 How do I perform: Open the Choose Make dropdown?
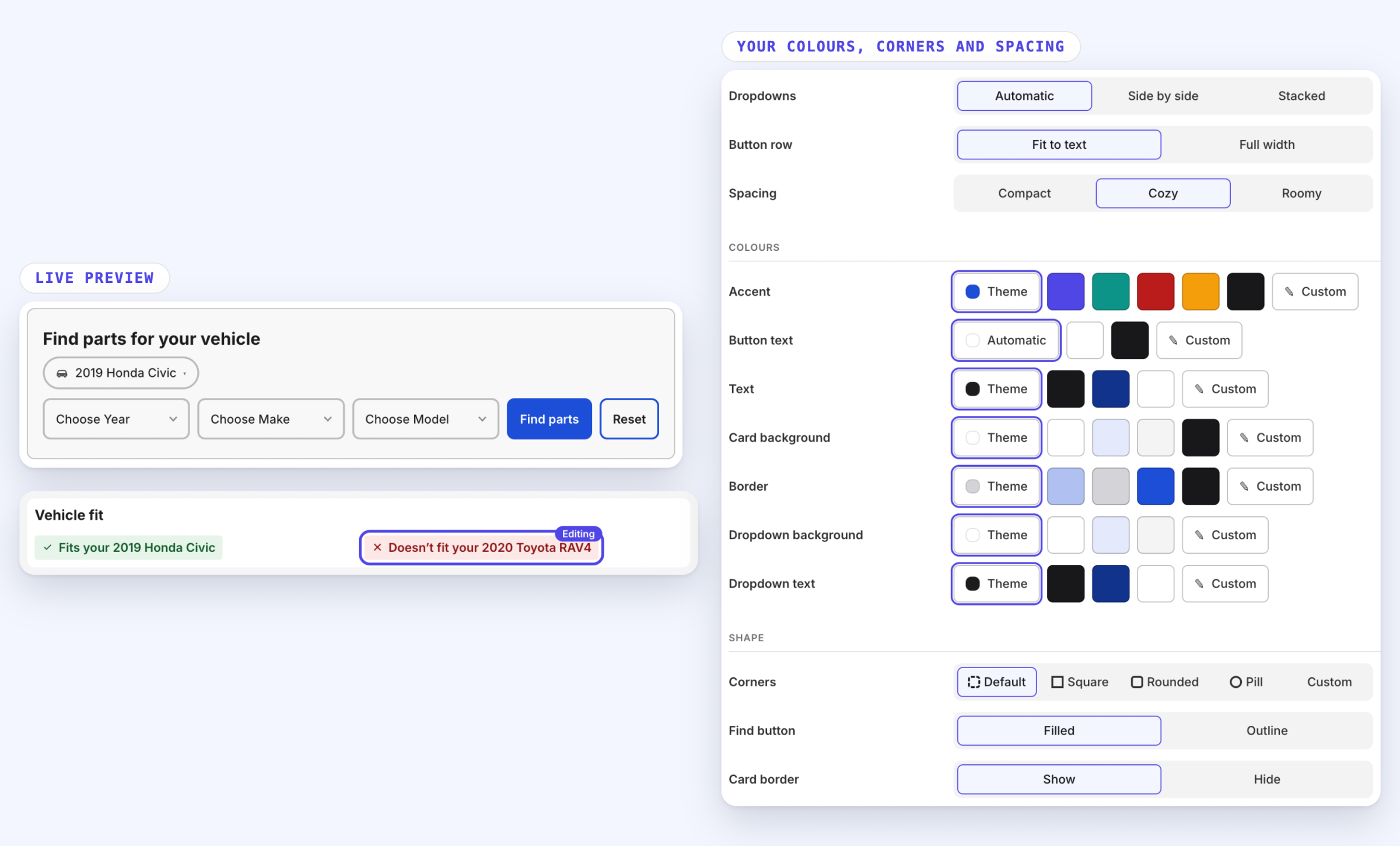271,419
